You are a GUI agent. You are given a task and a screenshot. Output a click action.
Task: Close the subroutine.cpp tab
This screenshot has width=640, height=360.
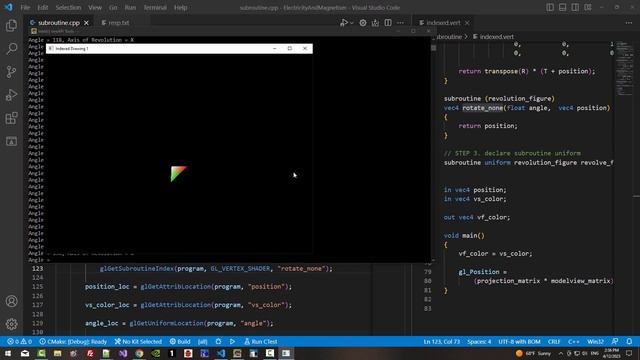(86, 23)
